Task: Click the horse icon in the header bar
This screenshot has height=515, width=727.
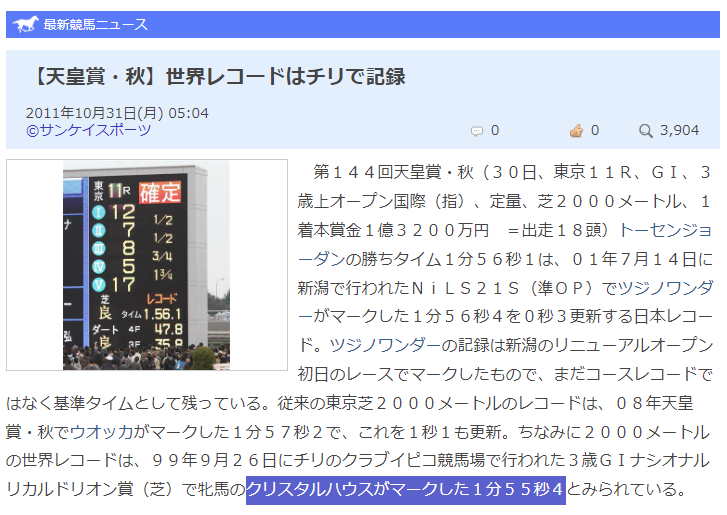Action: (x=26, y=24)
